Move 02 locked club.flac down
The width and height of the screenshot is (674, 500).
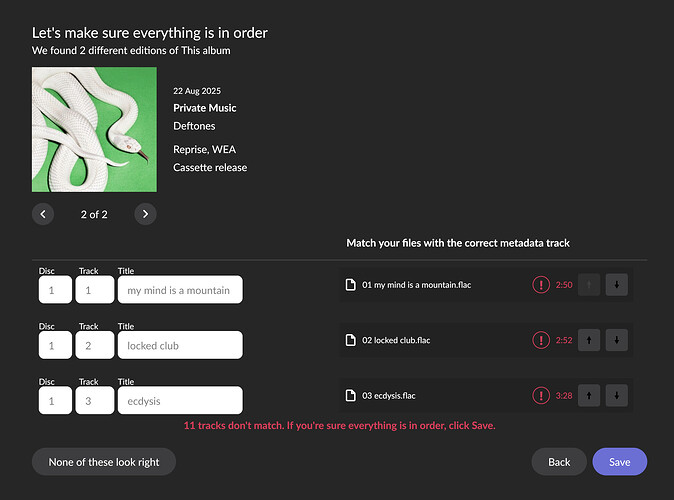(x=617, y=340)
